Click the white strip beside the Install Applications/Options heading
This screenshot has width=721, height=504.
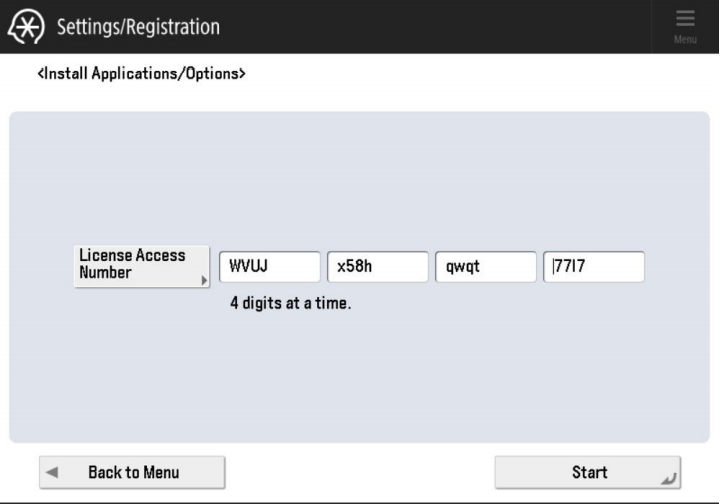pos(480,74)
